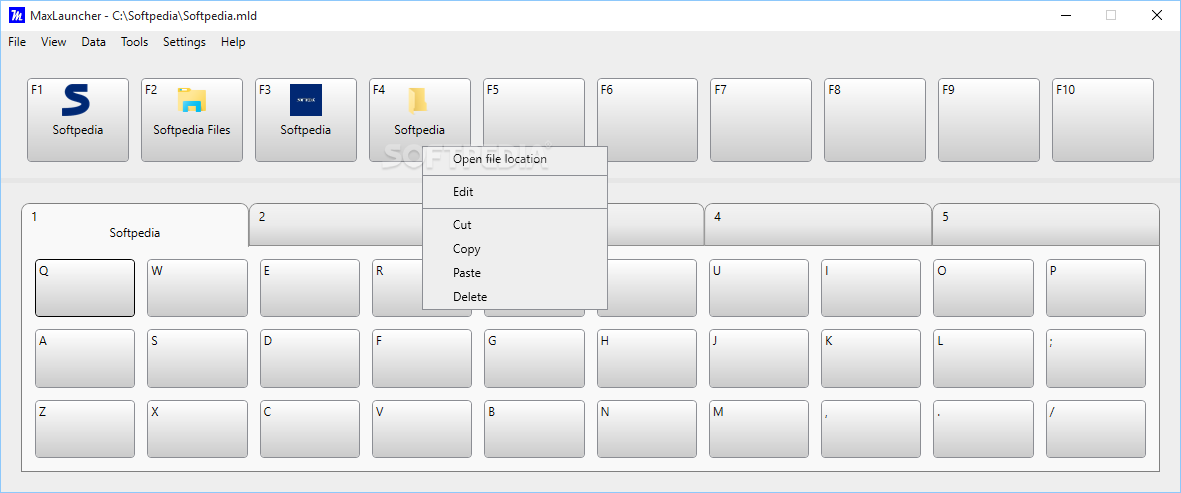The height and width of the screenshot is (493, 1181).
Task: Click the F3 dark blue Softpedia icon
Action: tap(306, 99)
